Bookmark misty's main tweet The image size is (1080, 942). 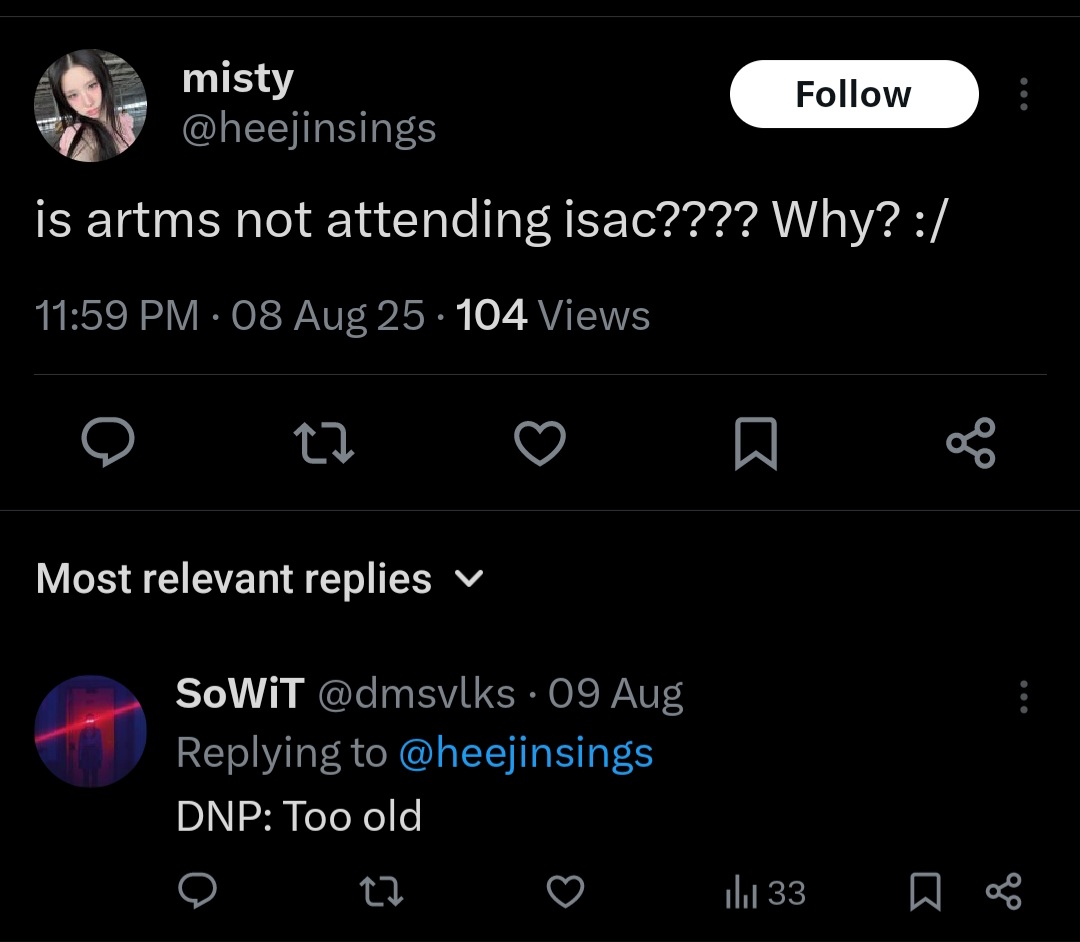coord(755,443)
